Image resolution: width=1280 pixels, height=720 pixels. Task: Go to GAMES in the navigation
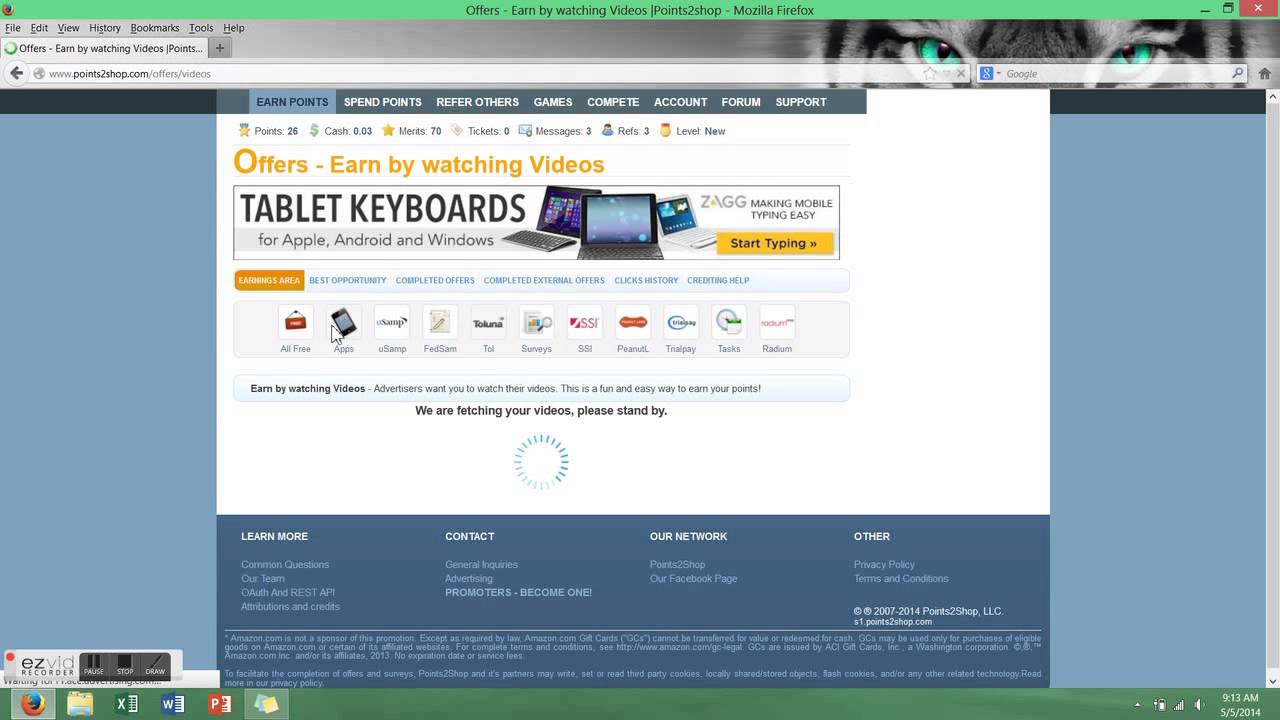[553, 102]
